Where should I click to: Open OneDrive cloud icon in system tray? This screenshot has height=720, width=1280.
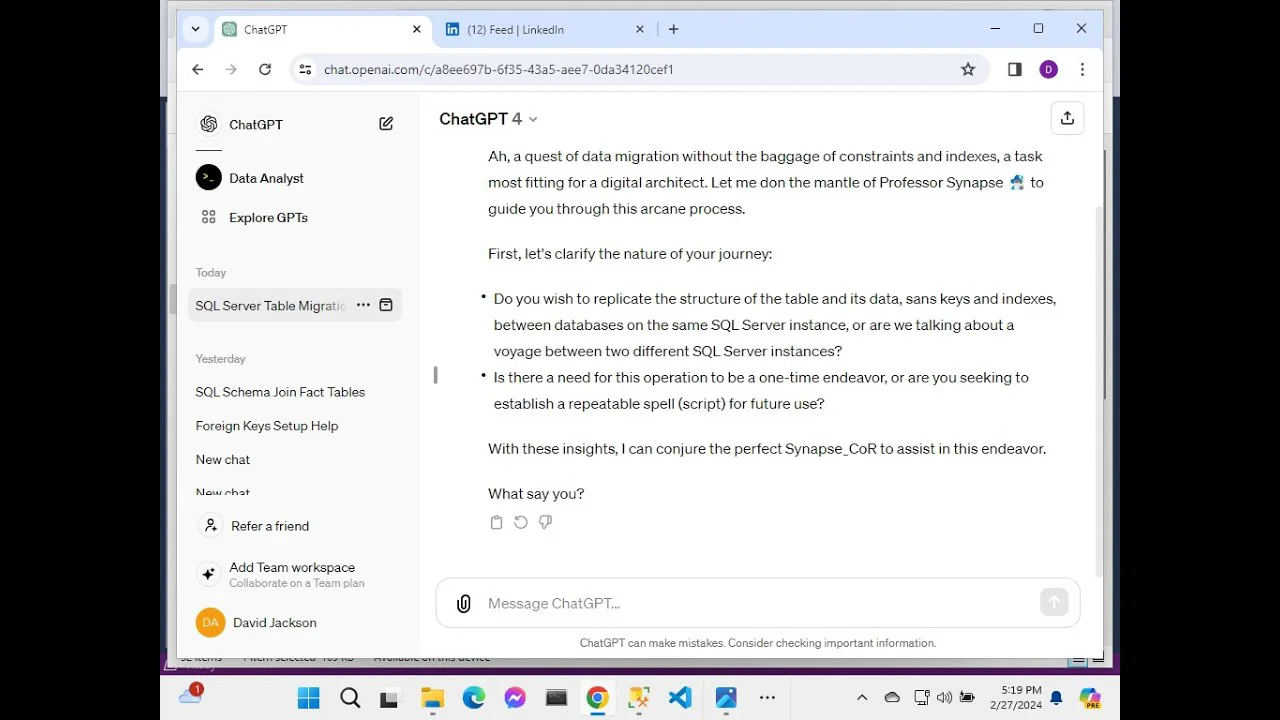[892, 698]
